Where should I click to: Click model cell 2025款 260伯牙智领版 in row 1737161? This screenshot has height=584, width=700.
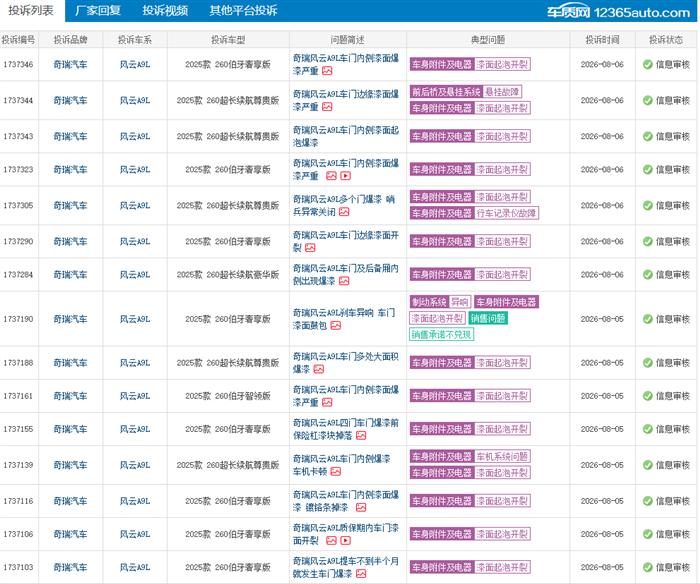[228, 396]
